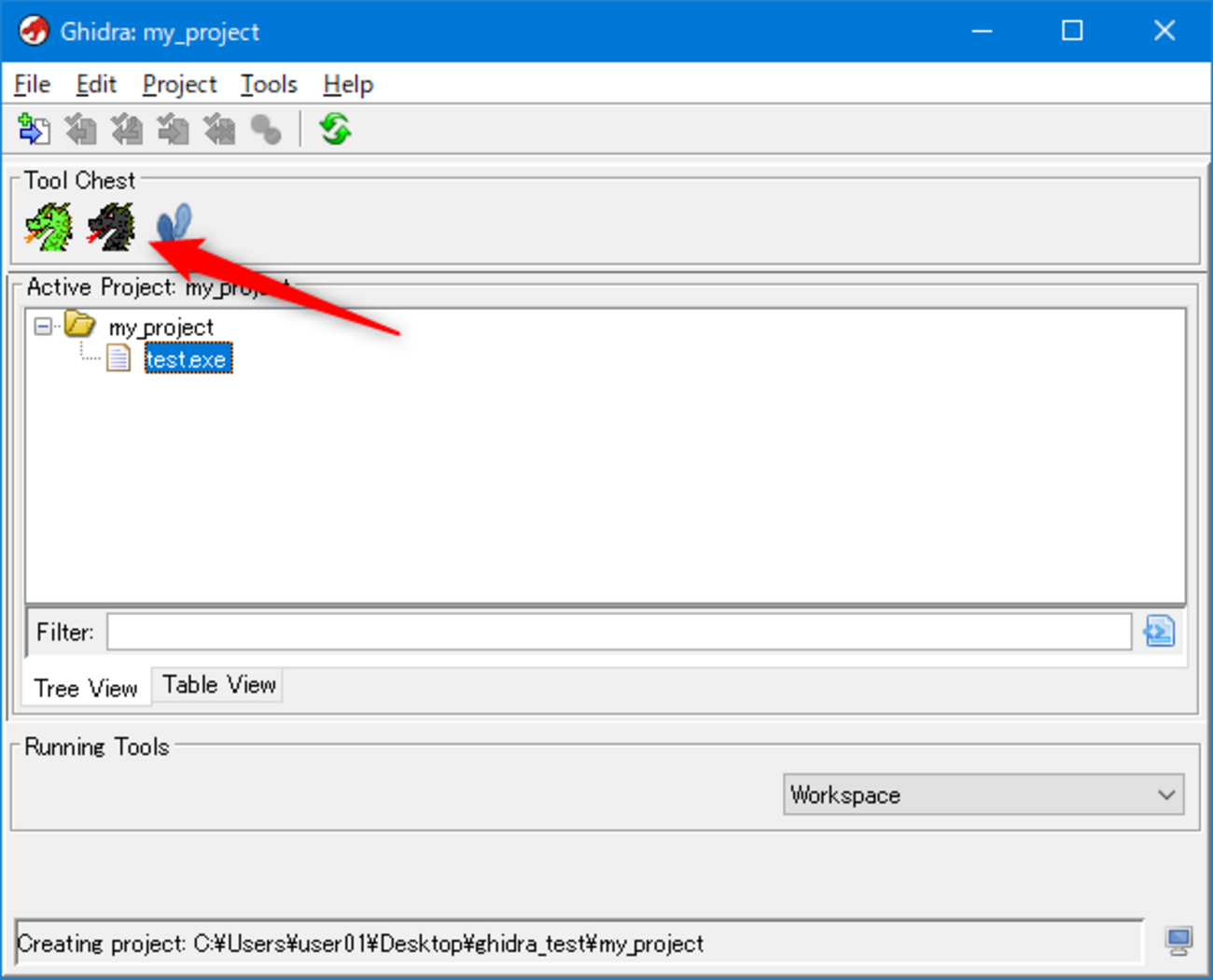Launch the black dragon tool in Tool Chest
Image resolution: width=1213 pixels, height=980 pixels.
tap(111, 227)
